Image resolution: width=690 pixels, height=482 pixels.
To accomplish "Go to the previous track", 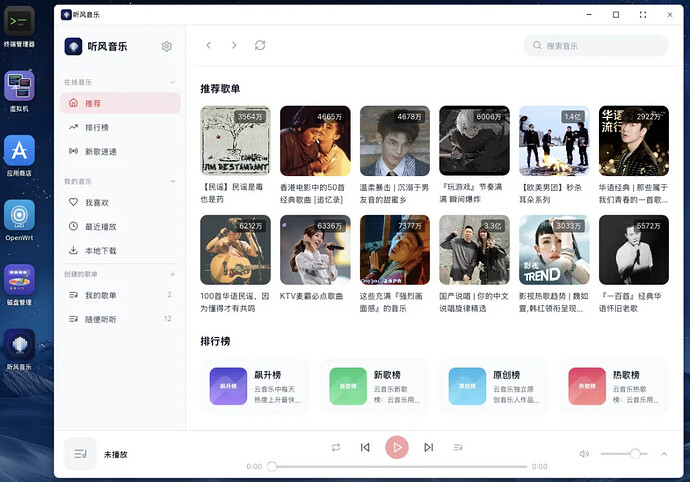I will 365,447.
